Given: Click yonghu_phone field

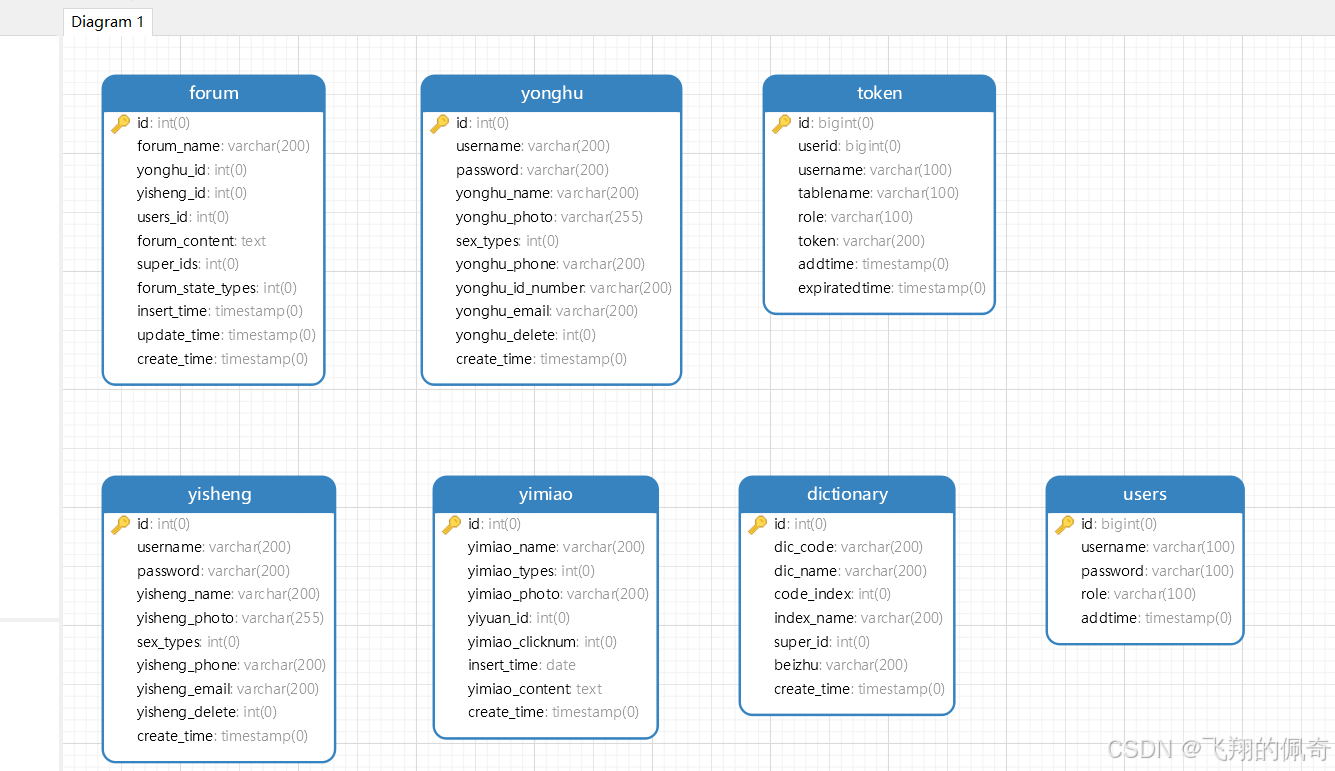Looking at the screenshot, I should pos(551,264).
